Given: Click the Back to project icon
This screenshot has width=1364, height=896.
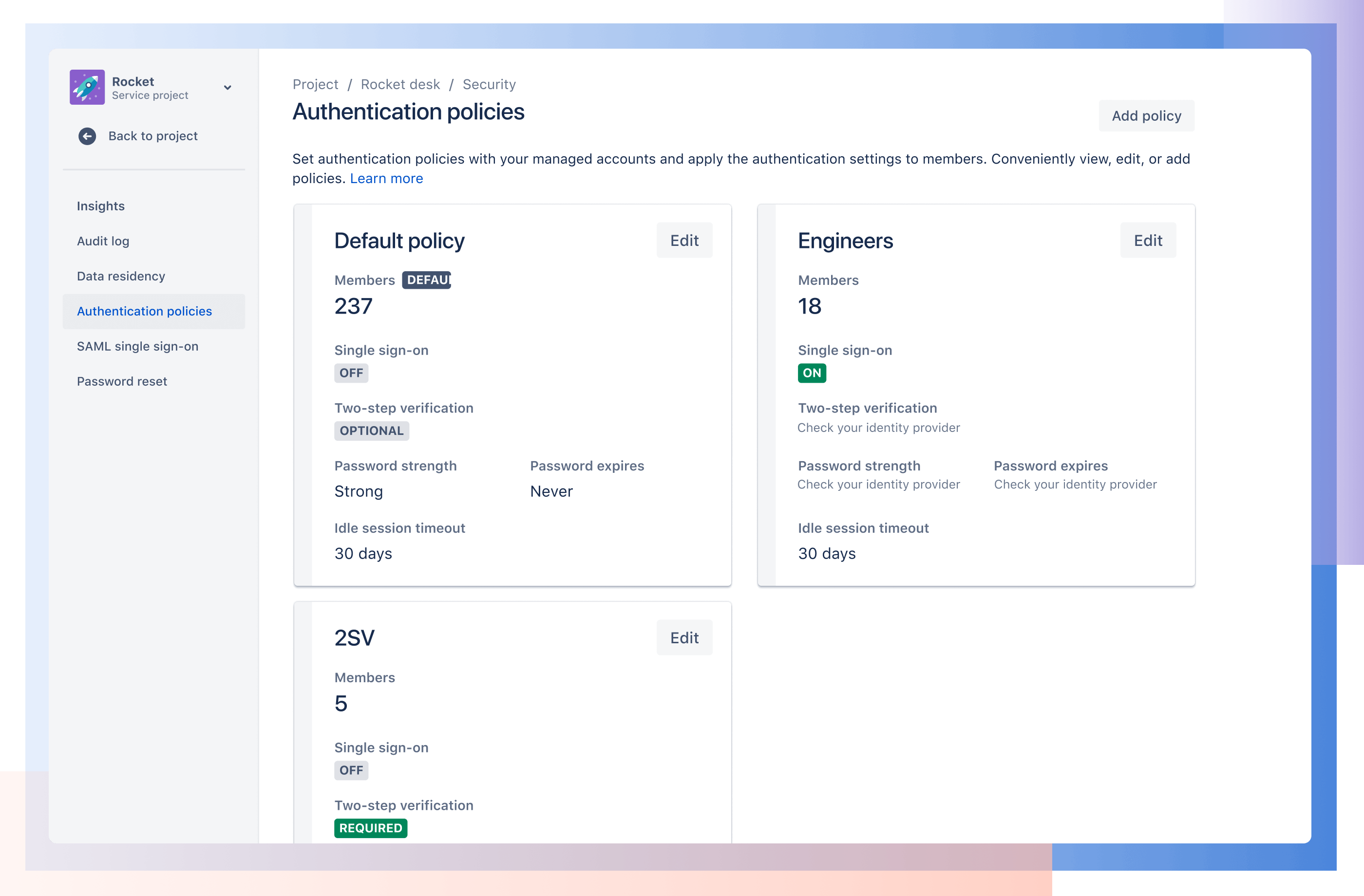Looking at the screenshot, I should point(87,135).
